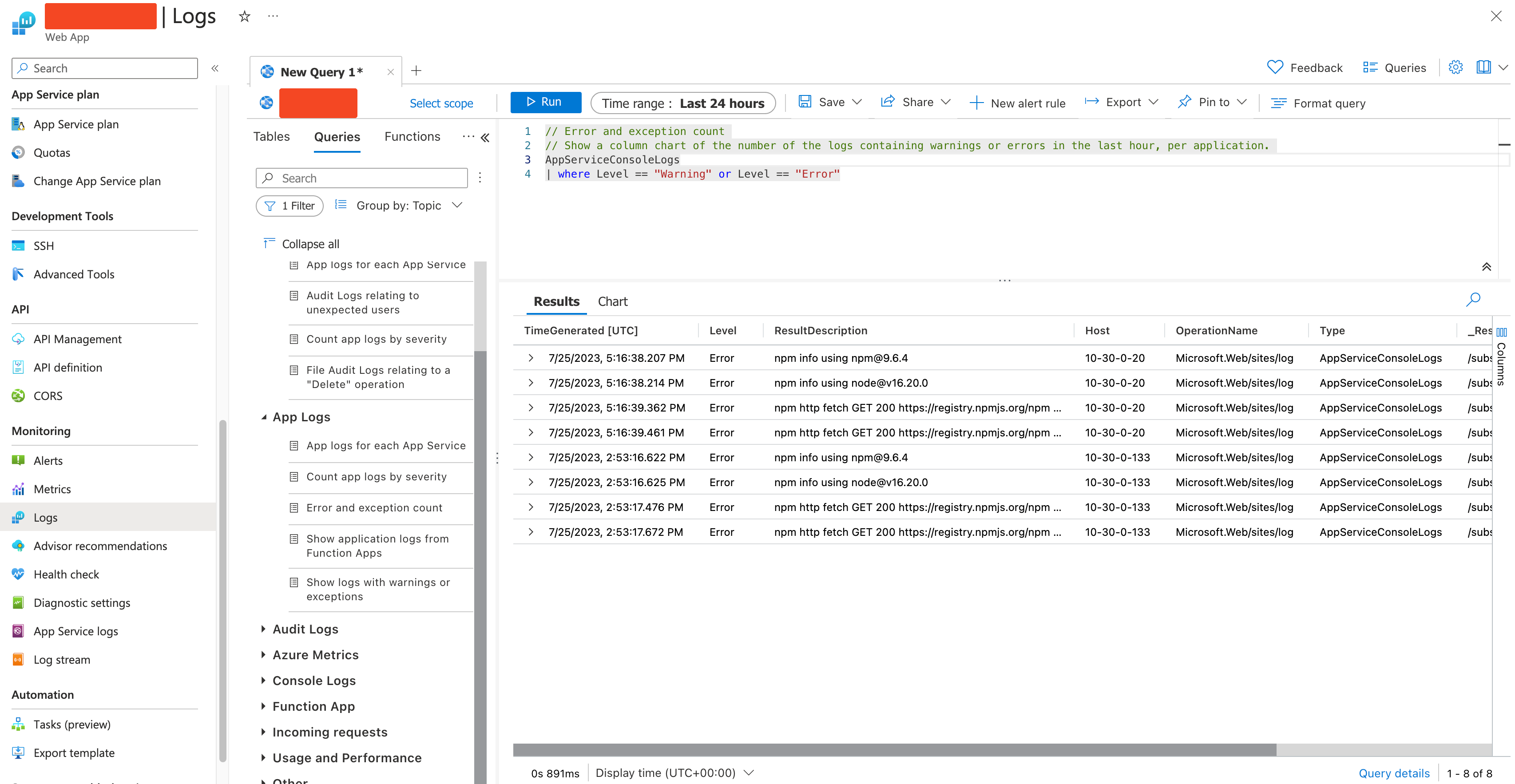
Task: Expand Usage and Performance group
Action: click(x=263, y=757)
